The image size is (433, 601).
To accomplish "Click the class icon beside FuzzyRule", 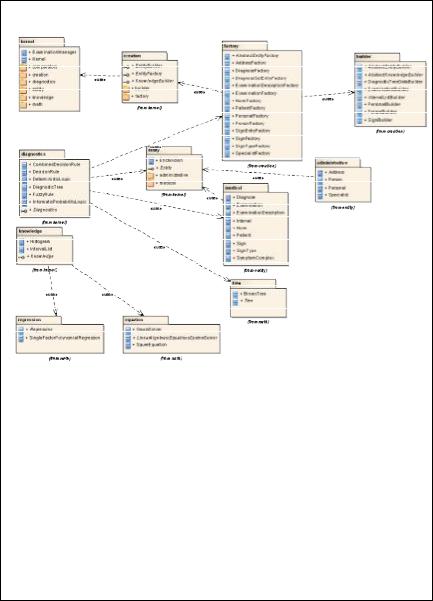I will tap(24, 194).
